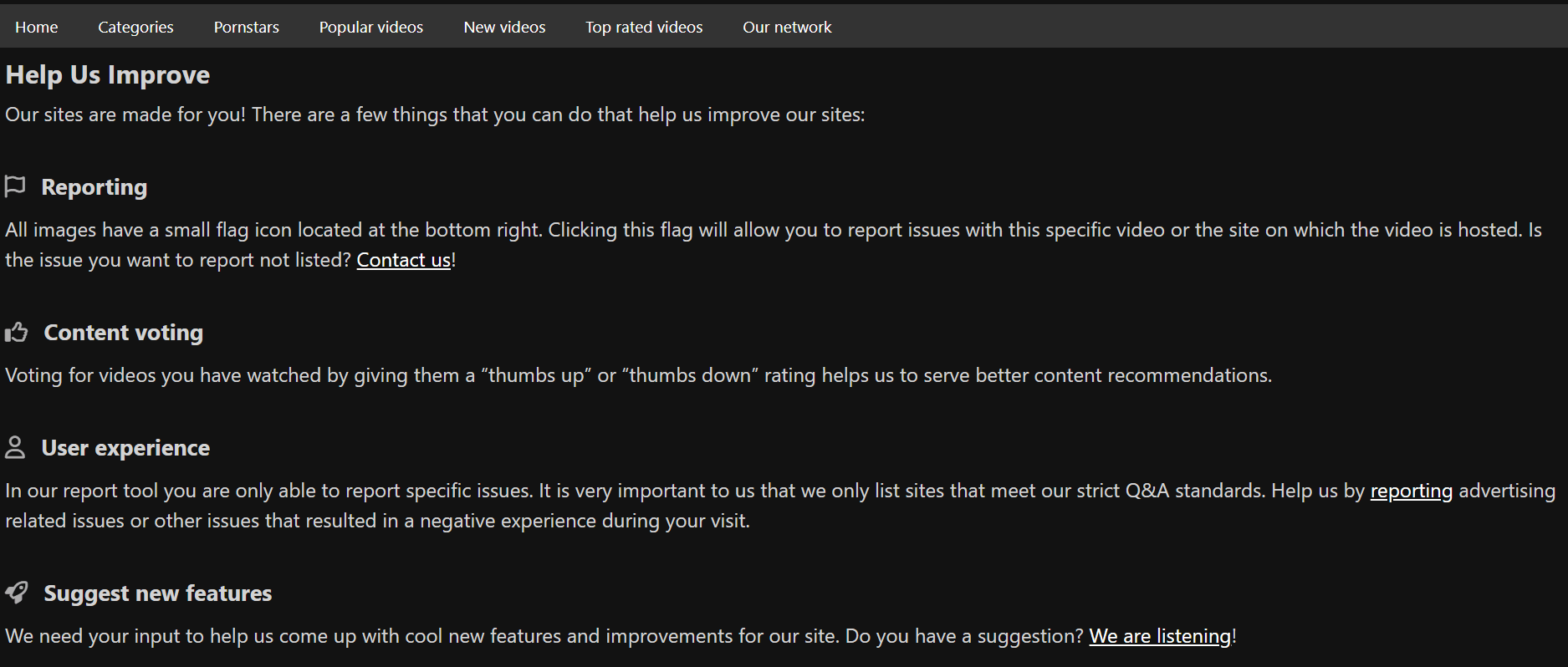Click the thumbs up/down voting paragraph text
1568x667 pixels.
click(638, 375)
